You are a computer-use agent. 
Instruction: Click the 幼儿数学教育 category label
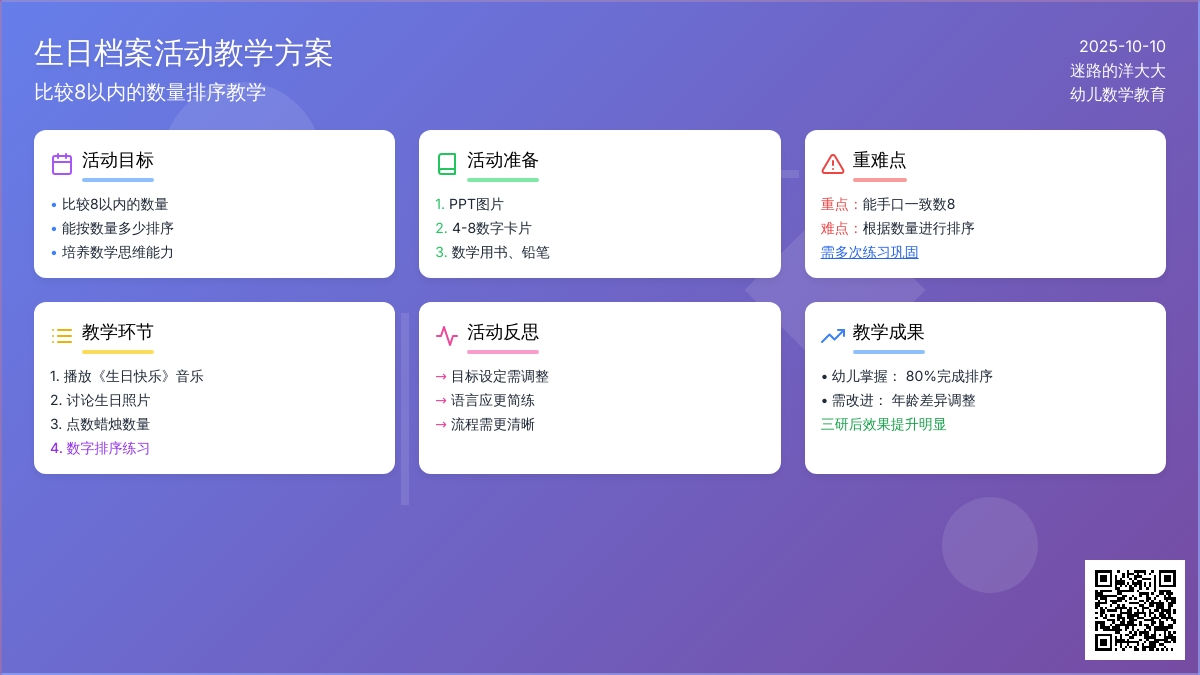coord(1117,95)
